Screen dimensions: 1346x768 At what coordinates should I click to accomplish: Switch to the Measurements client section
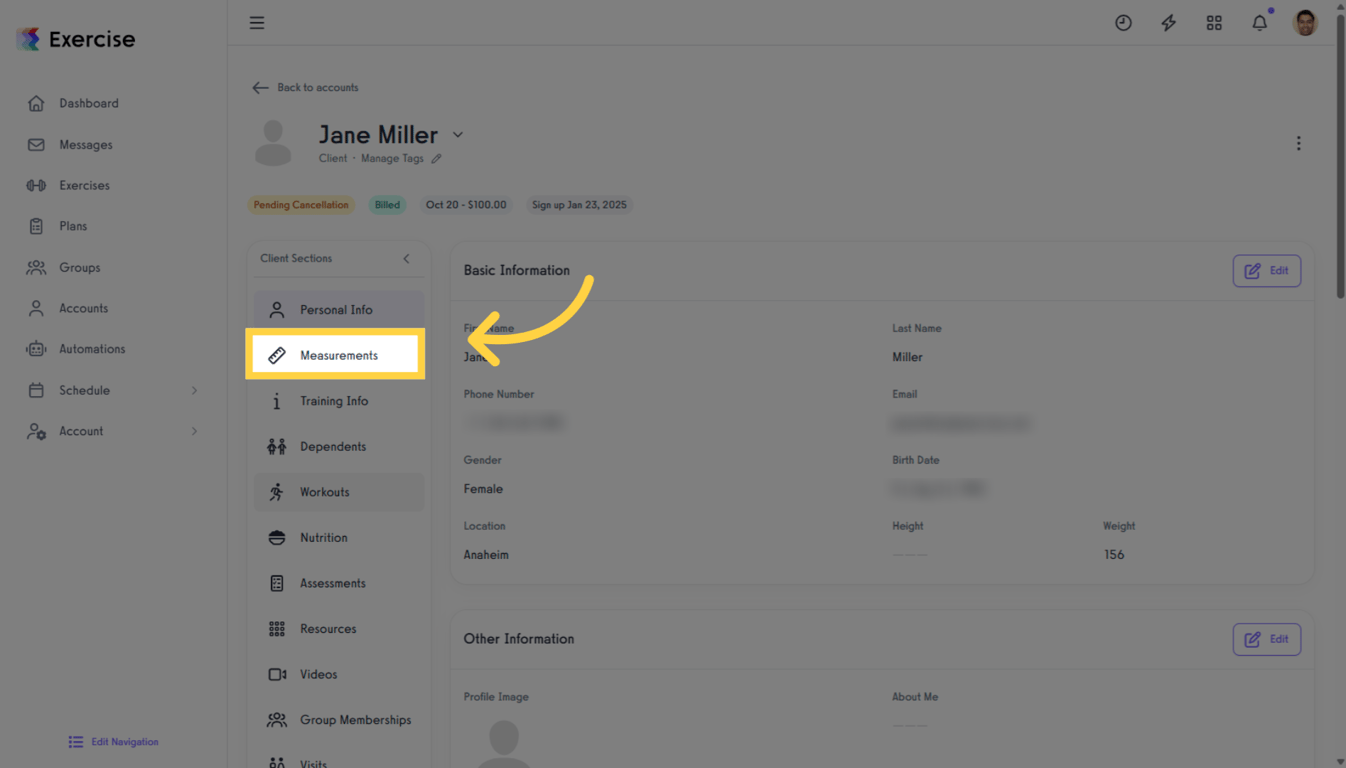(x=338, y=354)
